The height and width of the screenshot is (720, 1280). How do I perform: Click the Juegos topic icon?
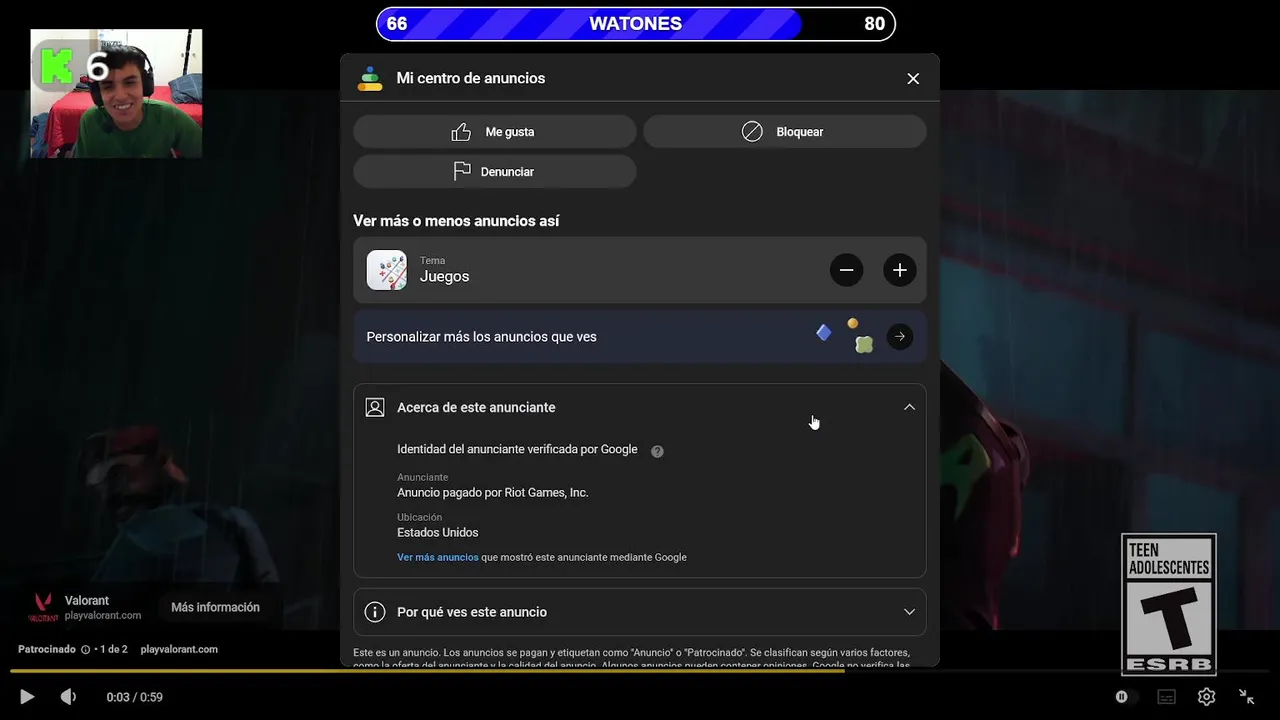click(387, 270)
